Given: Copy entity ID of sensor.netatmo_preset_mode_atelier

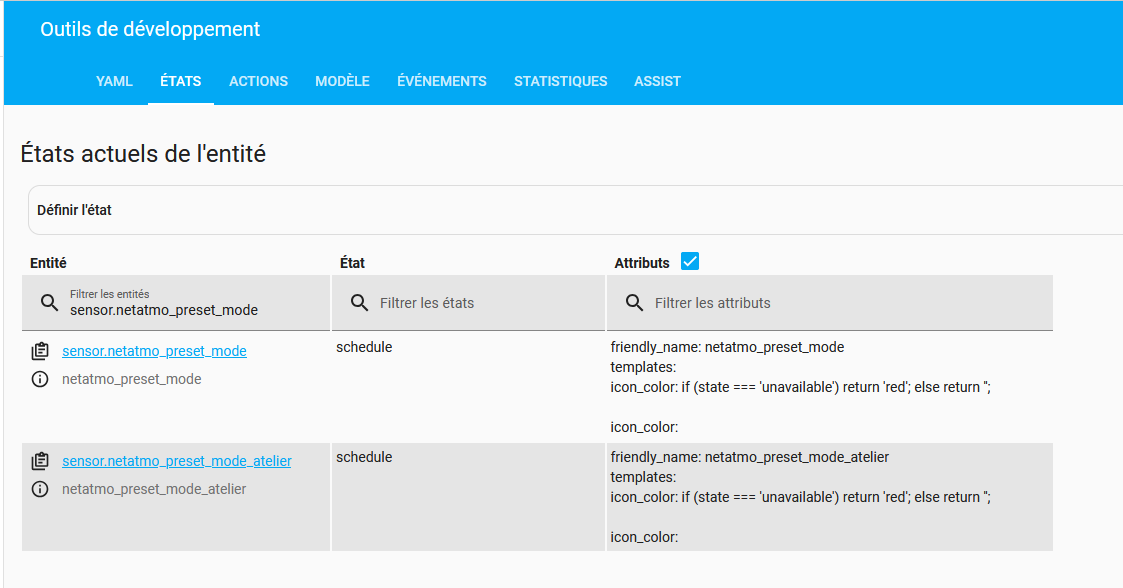Looking at the screenshot, I should tap(40, 461).
